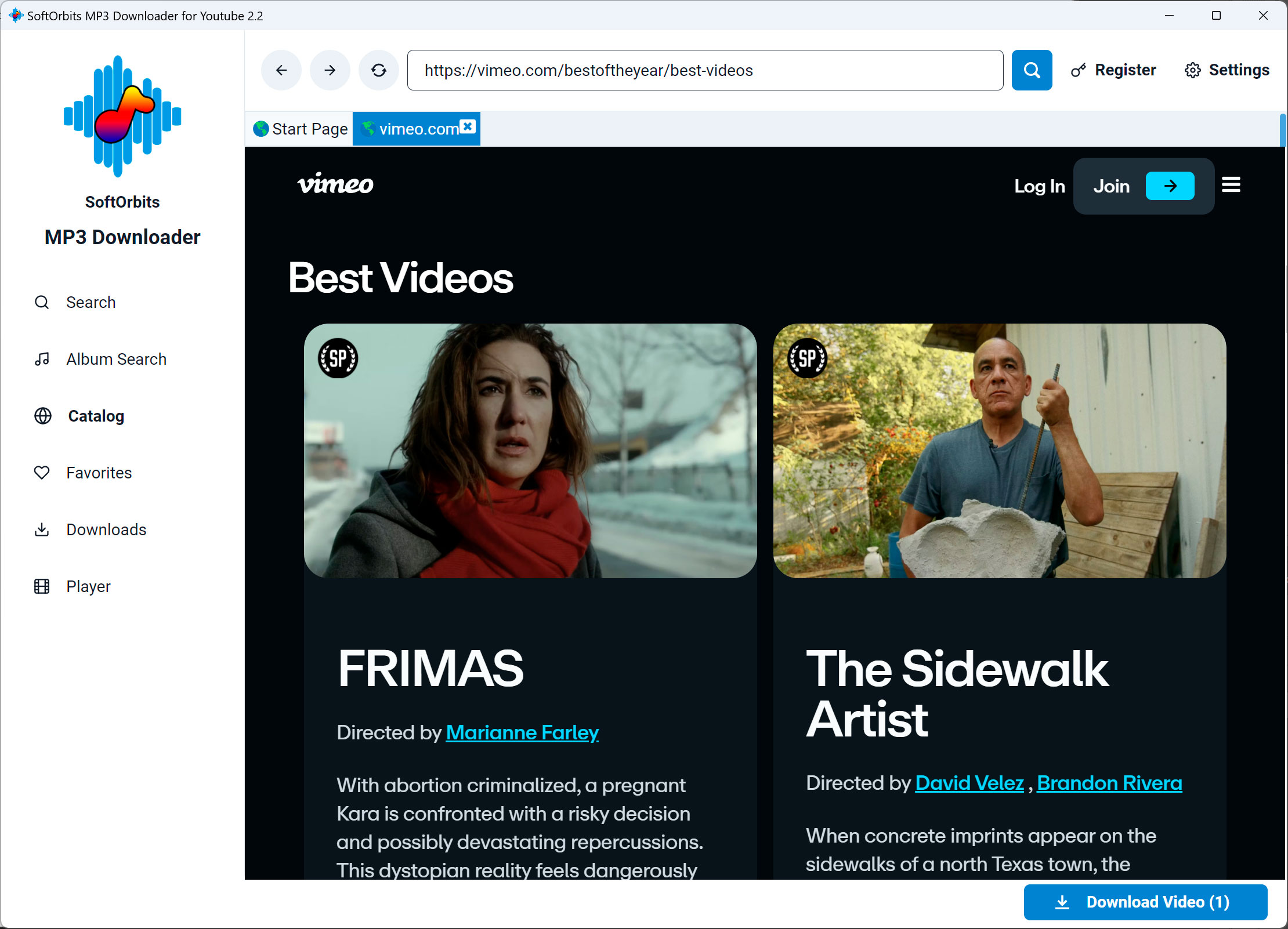Open the Search section in sidebar
The width and height of the screenshot is (1288, 929).
click(x=91, y=302)
